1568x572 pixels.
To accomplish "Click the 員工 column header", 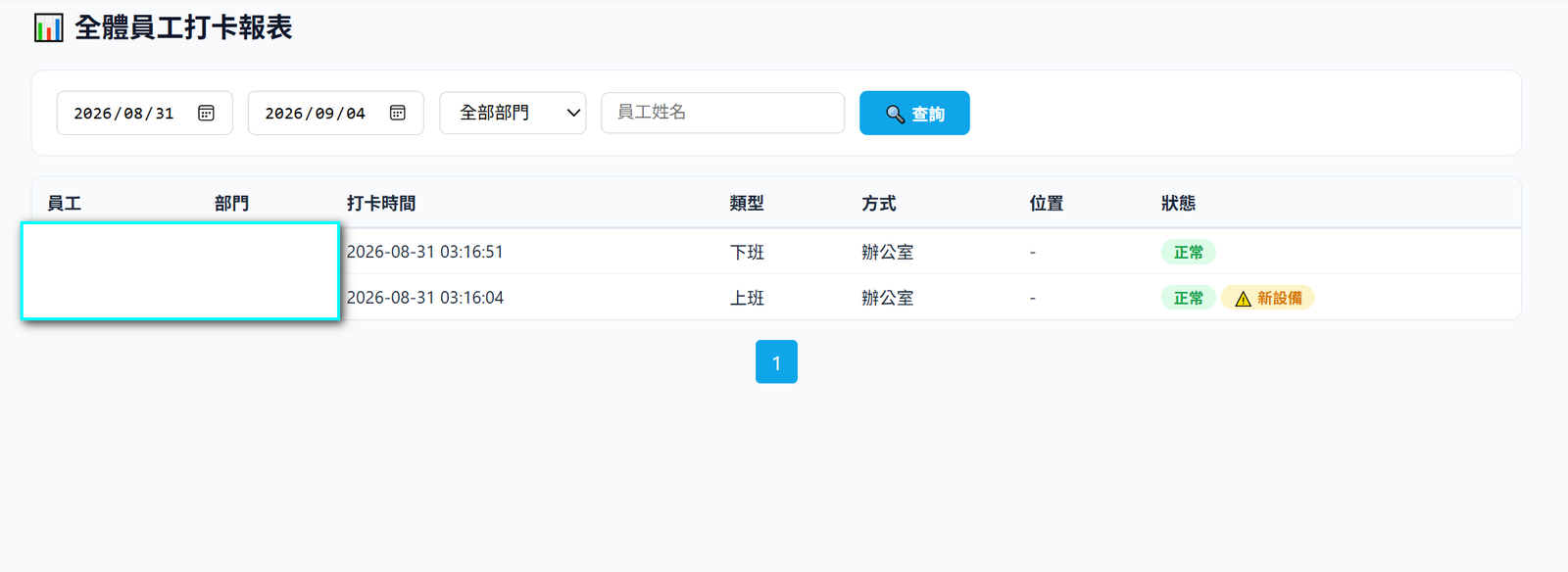I will (65, 204).
